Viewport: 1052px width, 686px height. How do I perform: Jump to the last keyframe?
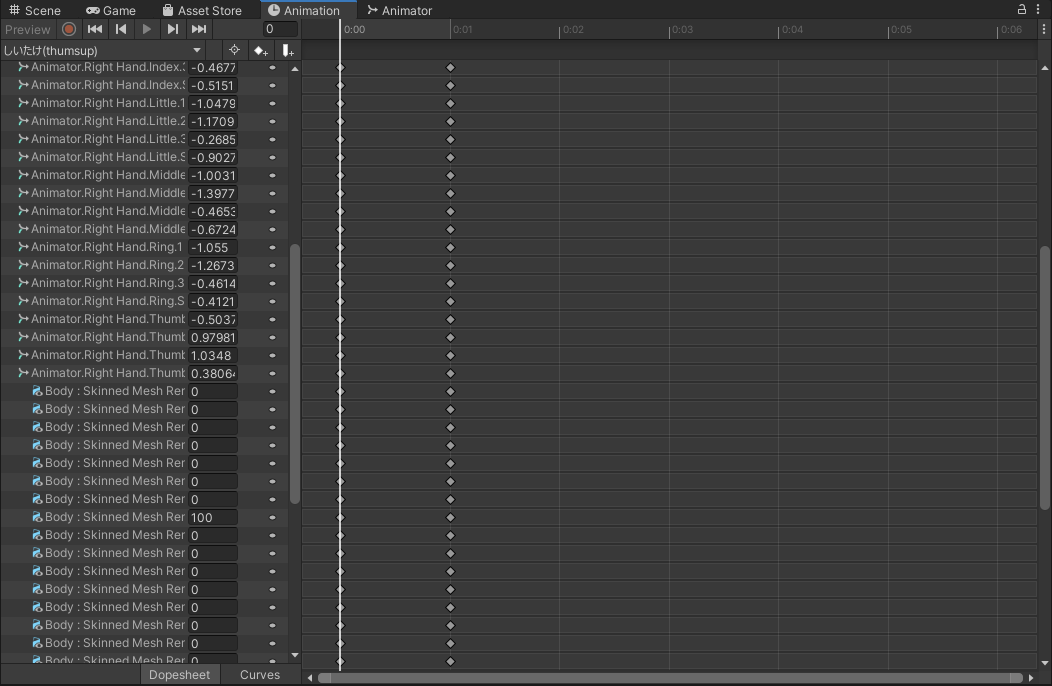198,29
